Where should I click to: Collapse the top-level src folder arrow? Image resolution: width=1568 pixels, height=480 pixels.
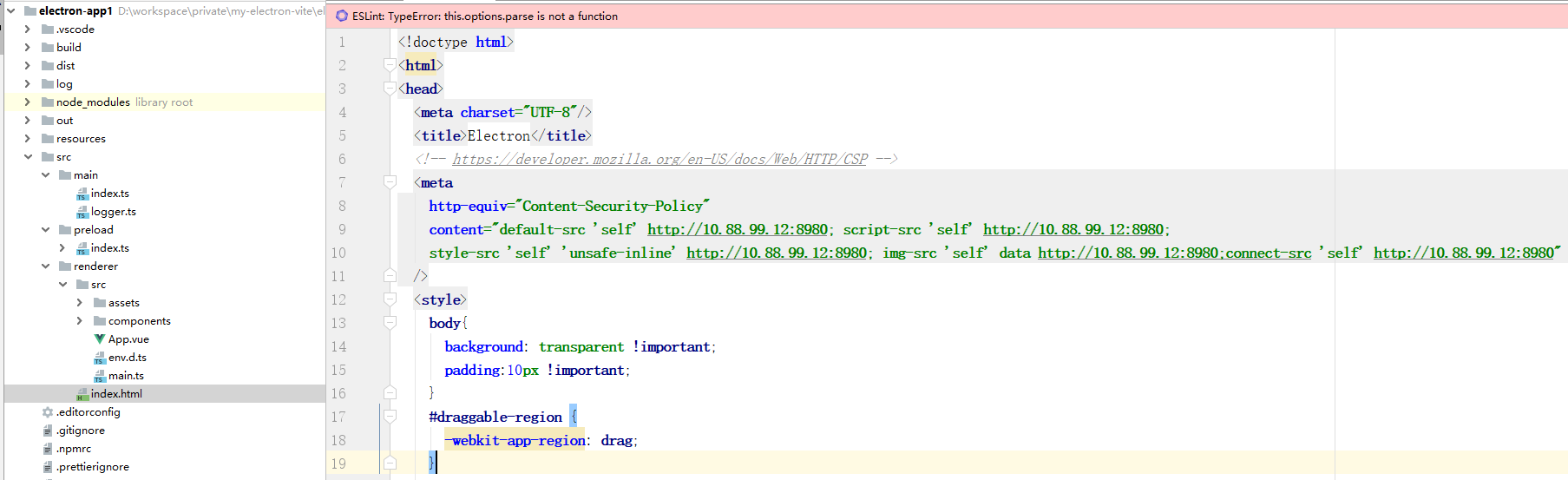pyautogui.click(x=28, y=157)
